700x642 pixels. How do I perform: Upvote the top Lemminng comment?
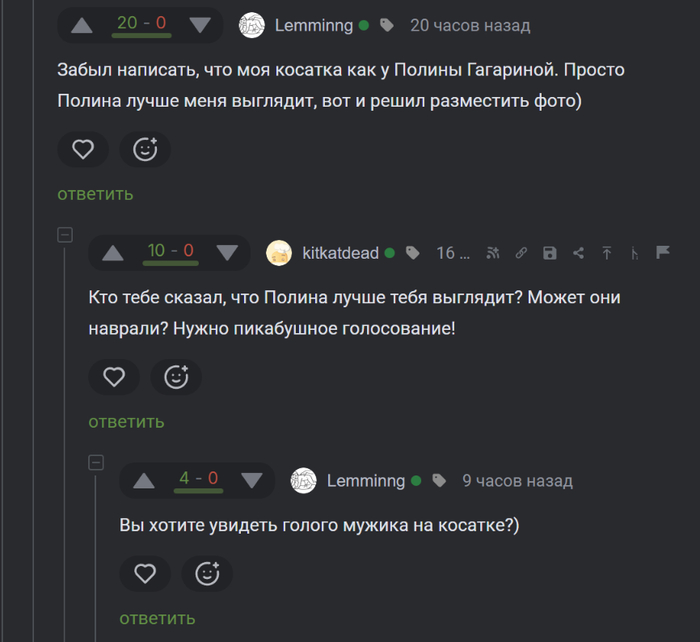[x=82, y=25]
